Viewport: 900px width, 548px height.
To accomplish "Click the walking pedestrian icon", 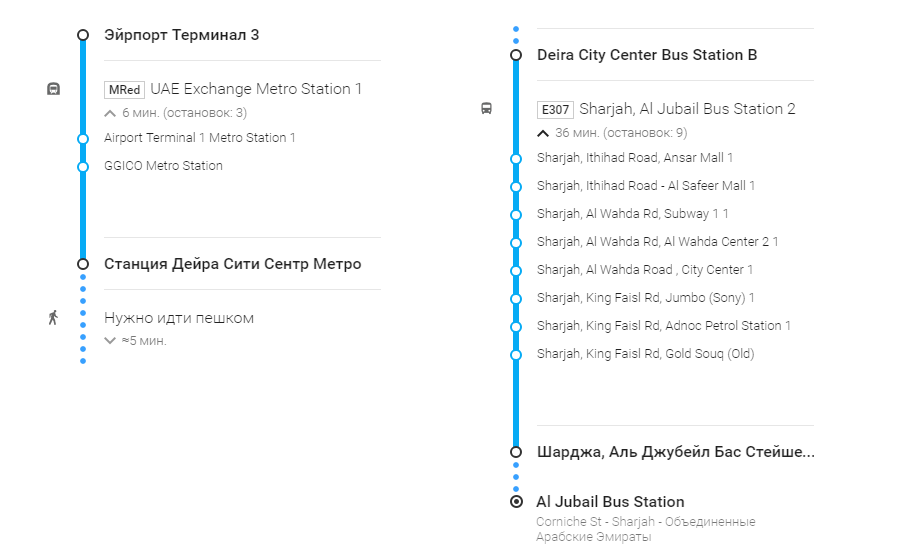I will tap(54, 318).
